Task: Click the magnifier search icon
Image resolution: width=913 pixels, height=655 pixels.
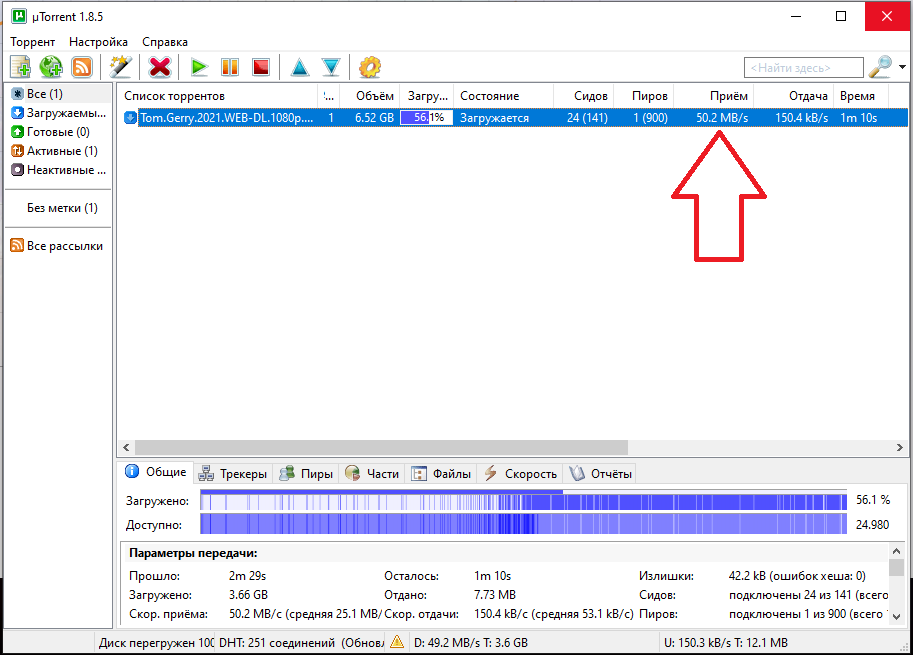Action: (x=880, y=67)
